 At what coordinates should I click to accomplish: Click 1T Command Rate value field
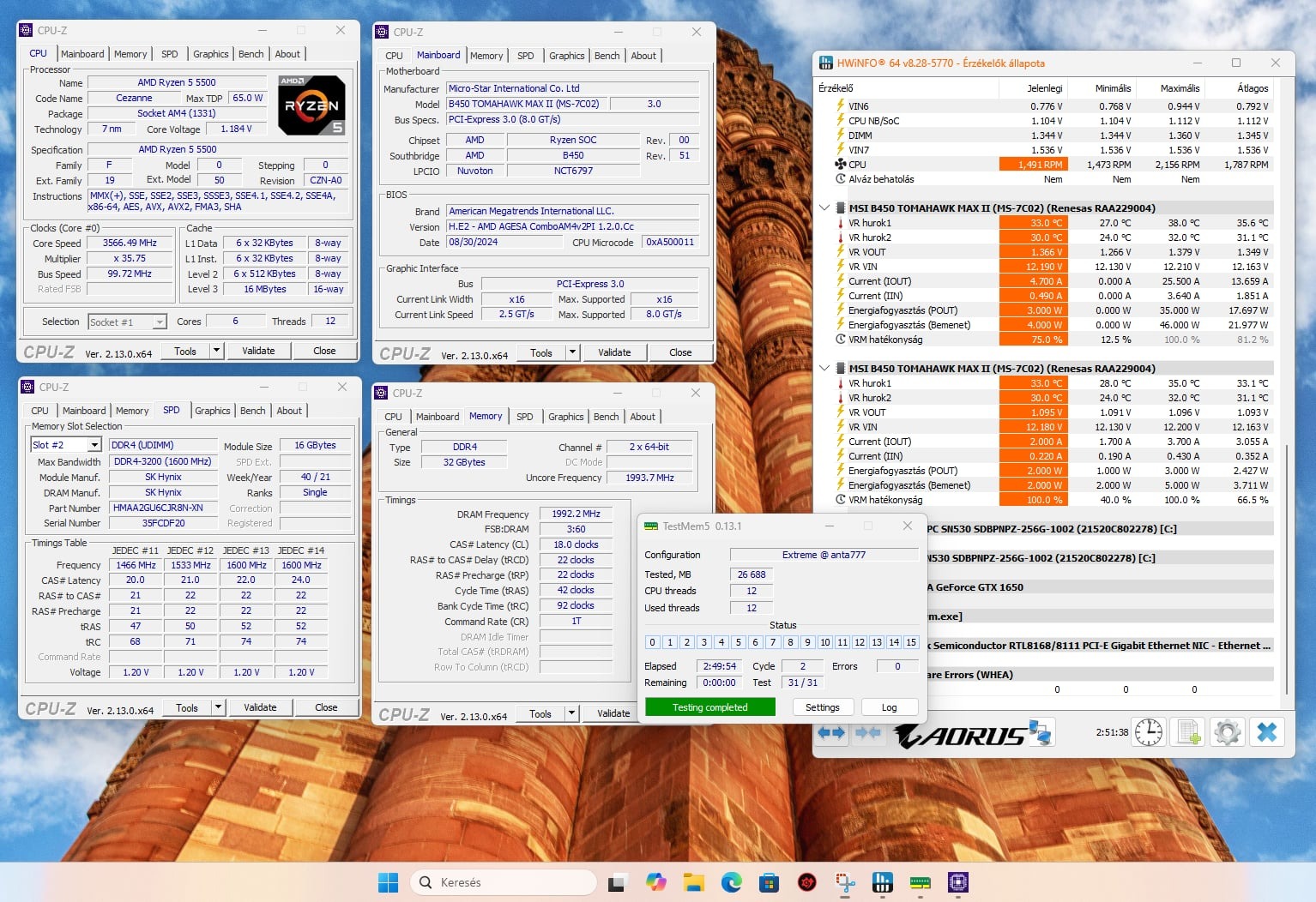pos(576,621)
